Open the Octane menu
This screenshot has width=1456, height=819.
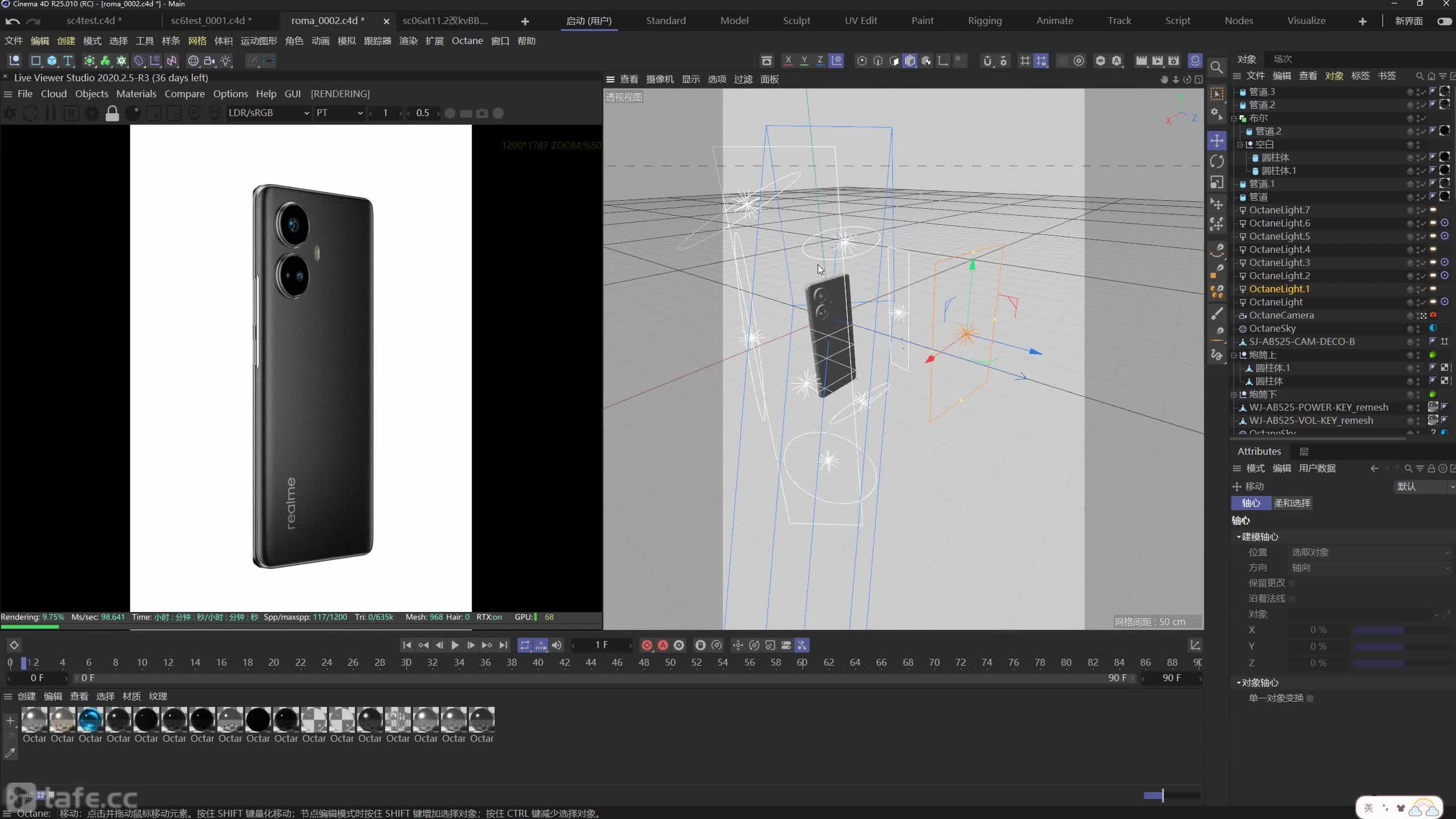point(467,41)
